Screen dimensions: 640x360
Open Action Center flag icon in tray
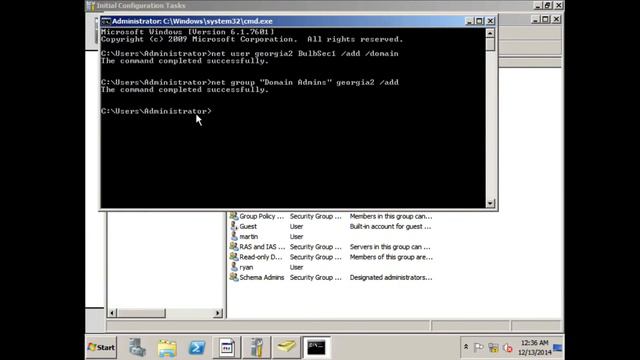click(x=478, y=347)
